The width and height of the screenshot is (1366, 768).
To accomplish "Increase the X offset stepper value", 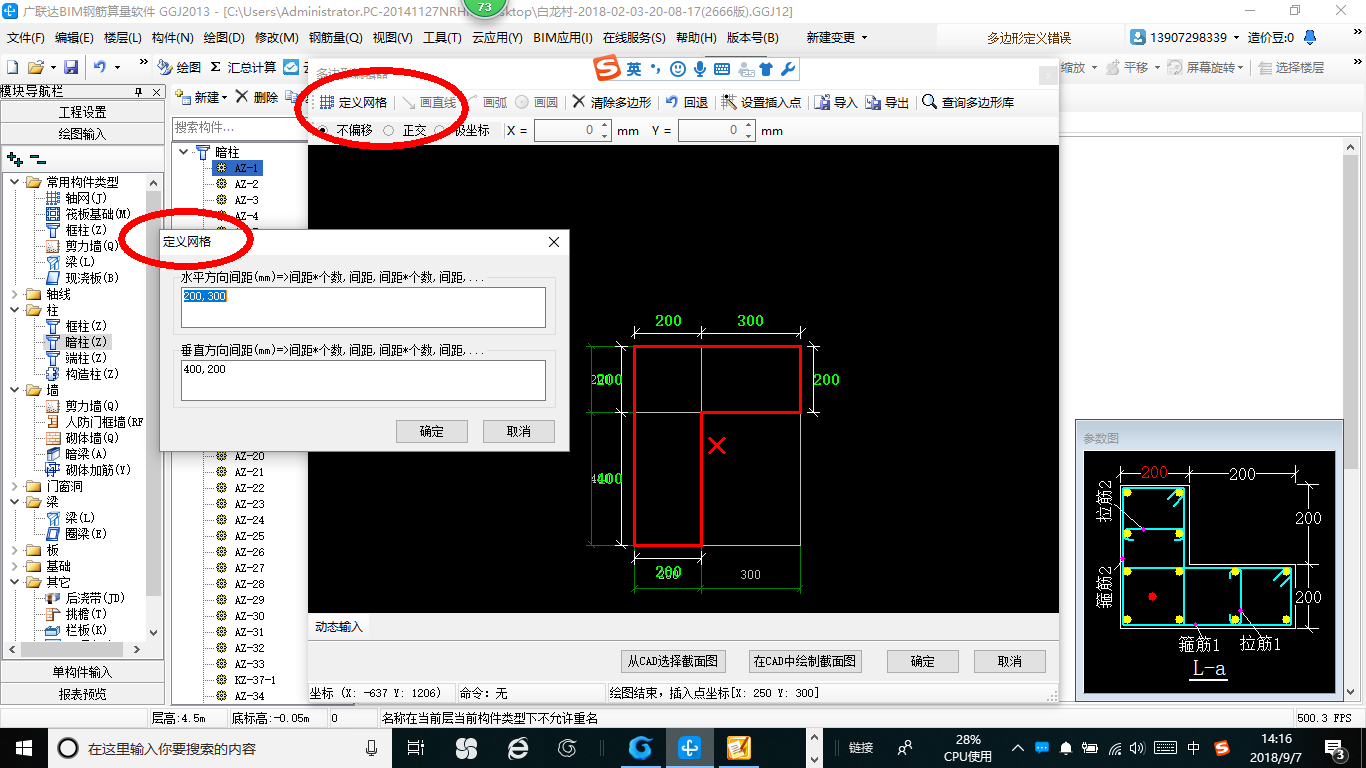I will pos(605,126).
